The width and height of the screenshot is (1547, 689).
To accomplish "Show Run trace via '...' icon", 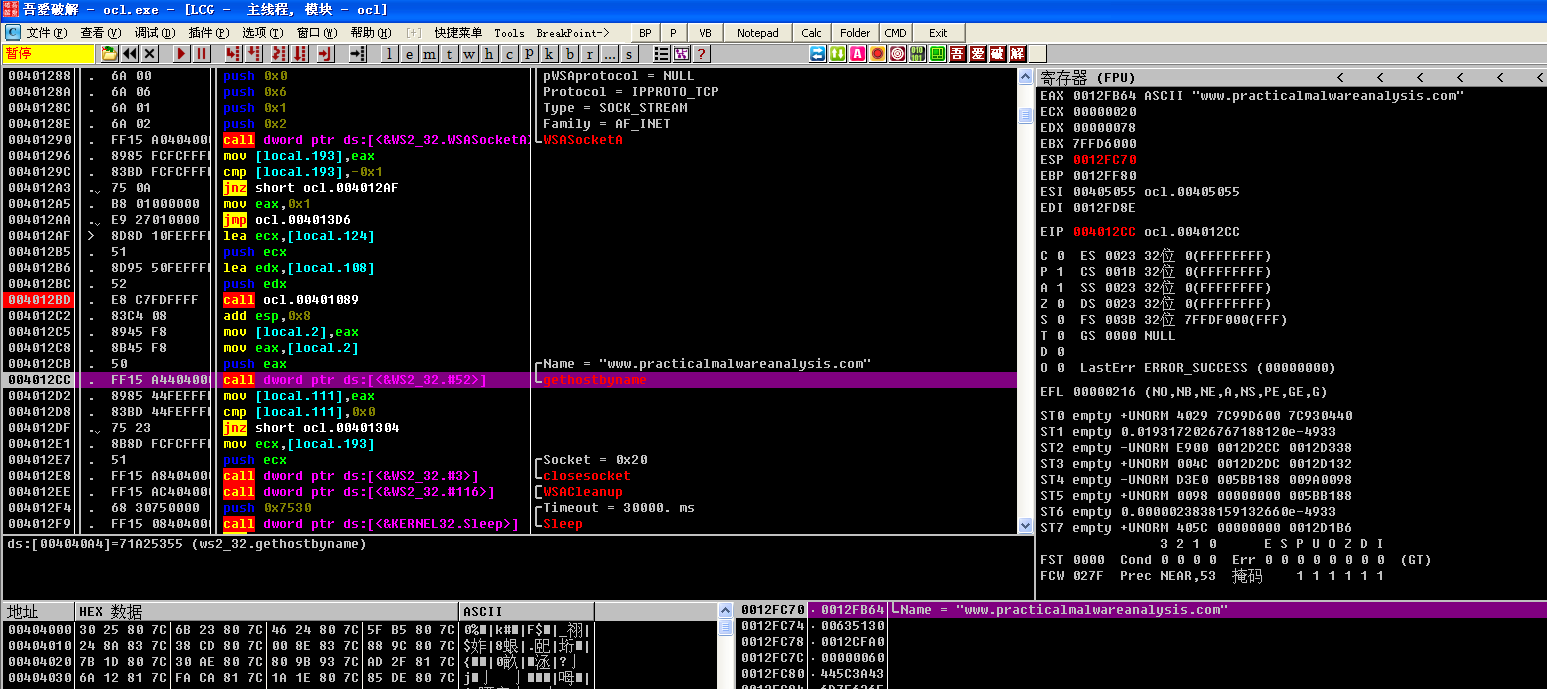I will [609, 54].
